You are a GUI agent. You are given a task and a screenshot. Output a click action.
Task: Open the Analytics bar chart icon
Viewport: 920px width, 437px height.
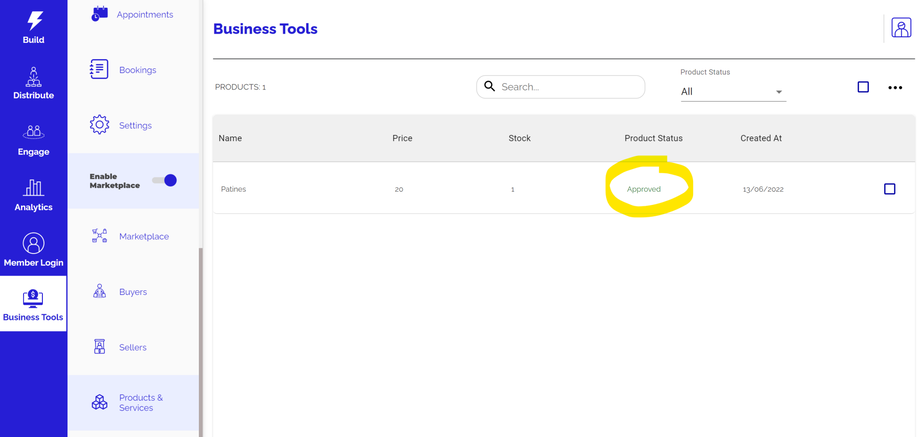[33, 188]
